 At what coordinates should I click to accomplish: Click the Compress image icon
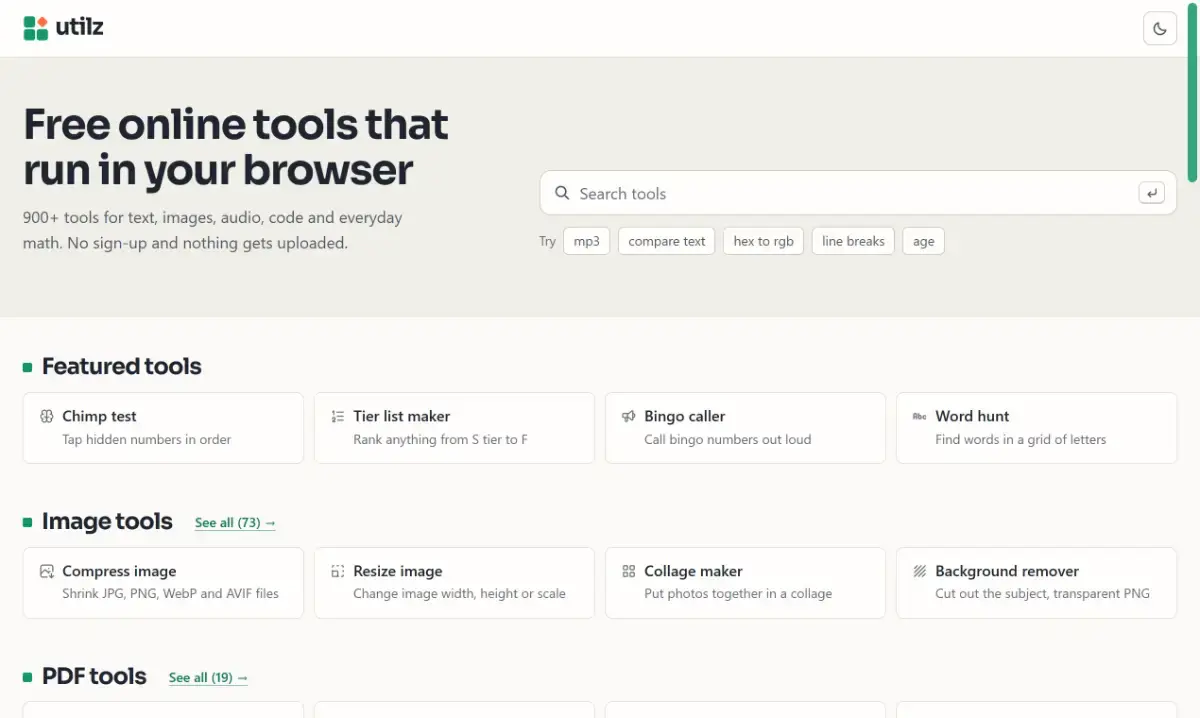[46, 571]
